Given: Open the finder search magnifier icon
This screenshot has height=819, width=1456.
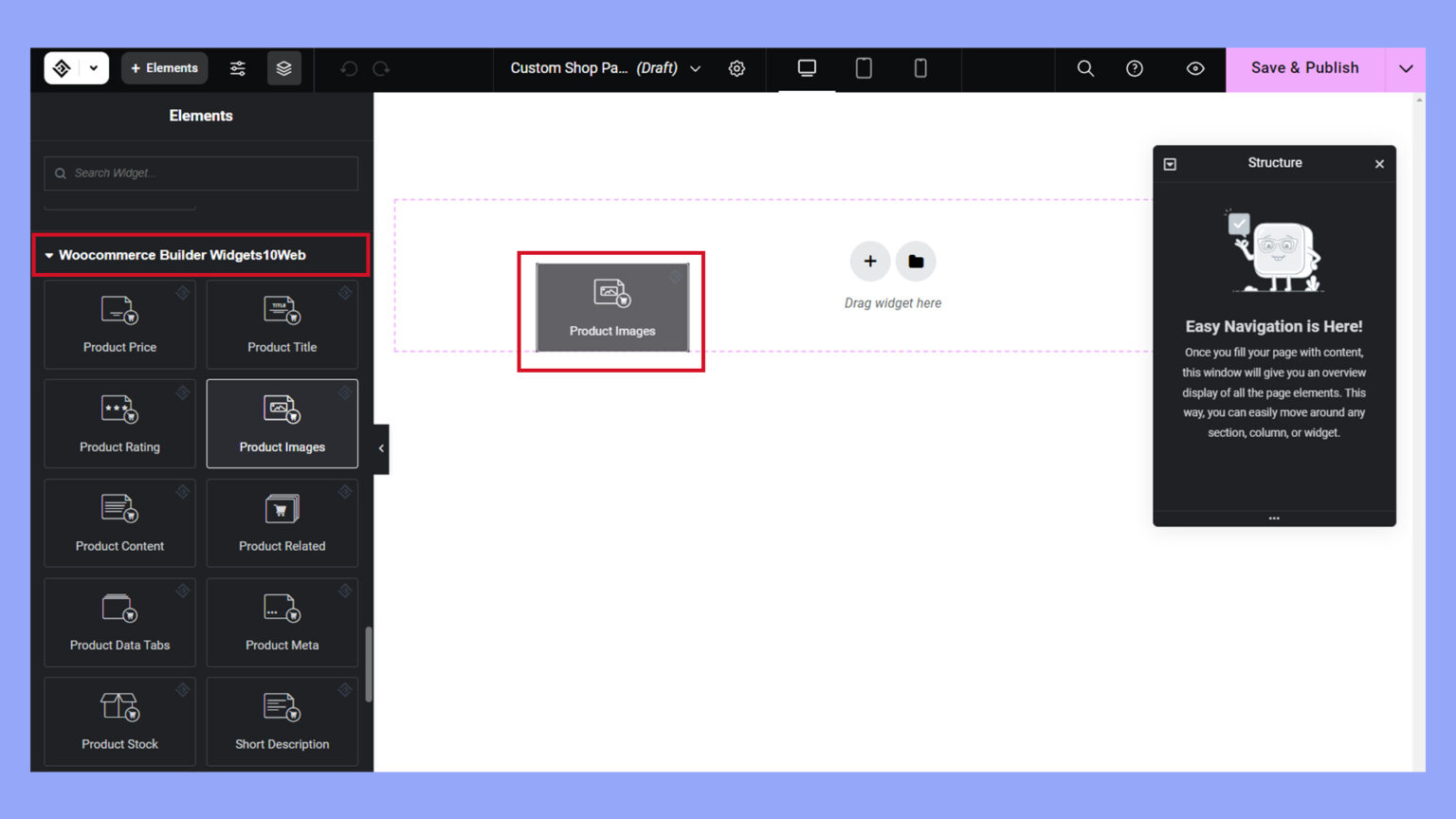Looking at the screenshot, I should click(1084, 68).
